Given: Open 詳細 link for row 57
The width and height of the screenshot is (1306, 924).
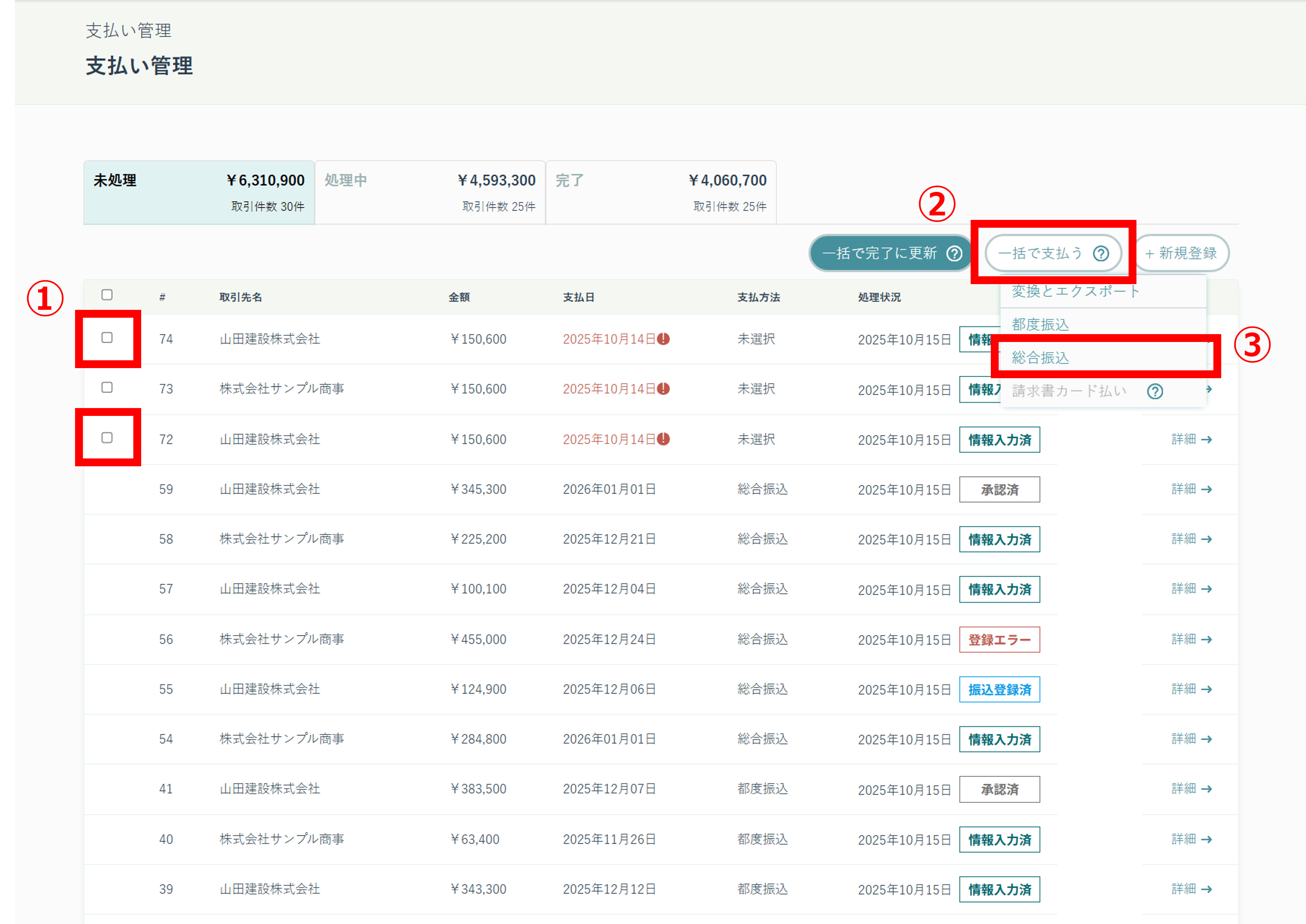Looking at the screenshot, I should tap(1192, 589).
